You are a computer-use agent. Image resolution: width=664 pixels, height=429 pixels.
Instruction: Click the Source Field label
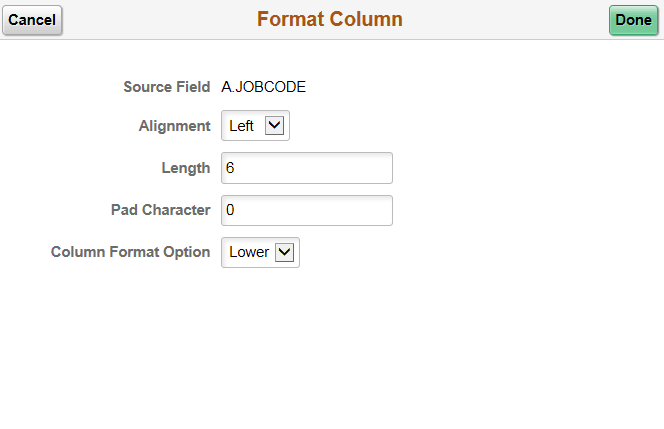[167, 87]
